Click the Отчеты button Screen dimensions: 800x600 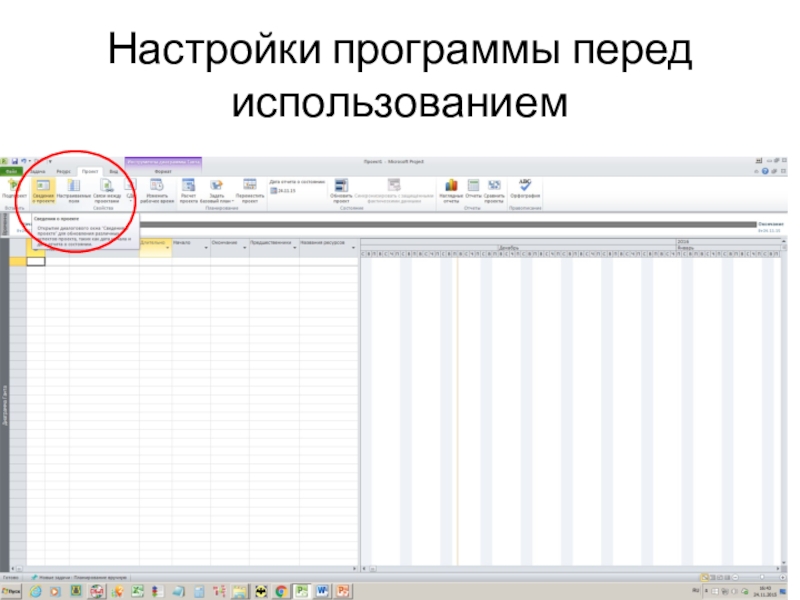tap(473, 191)
